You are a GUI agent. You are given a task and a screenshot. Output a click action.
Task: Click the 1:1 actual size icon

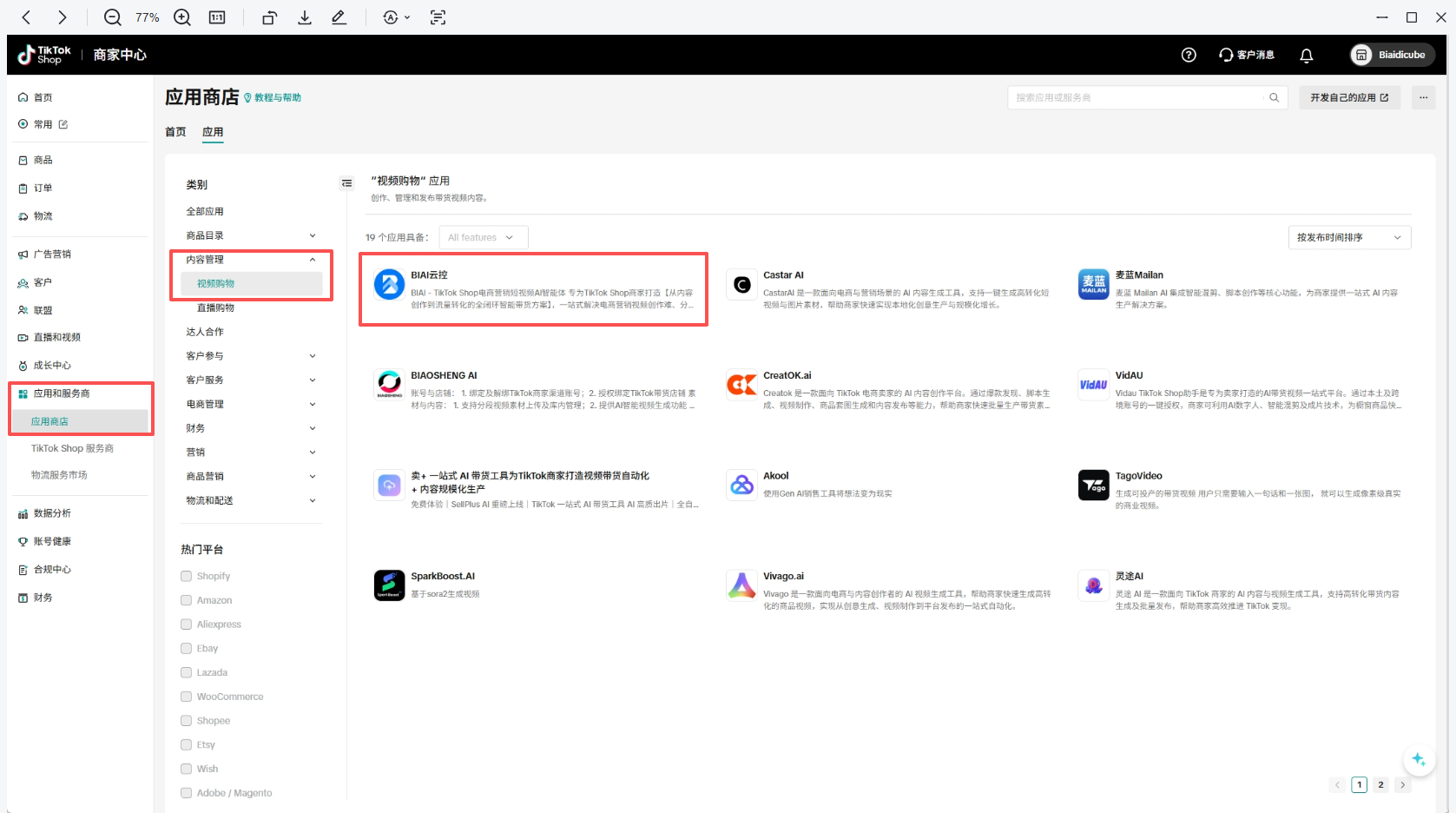[217, 17]
